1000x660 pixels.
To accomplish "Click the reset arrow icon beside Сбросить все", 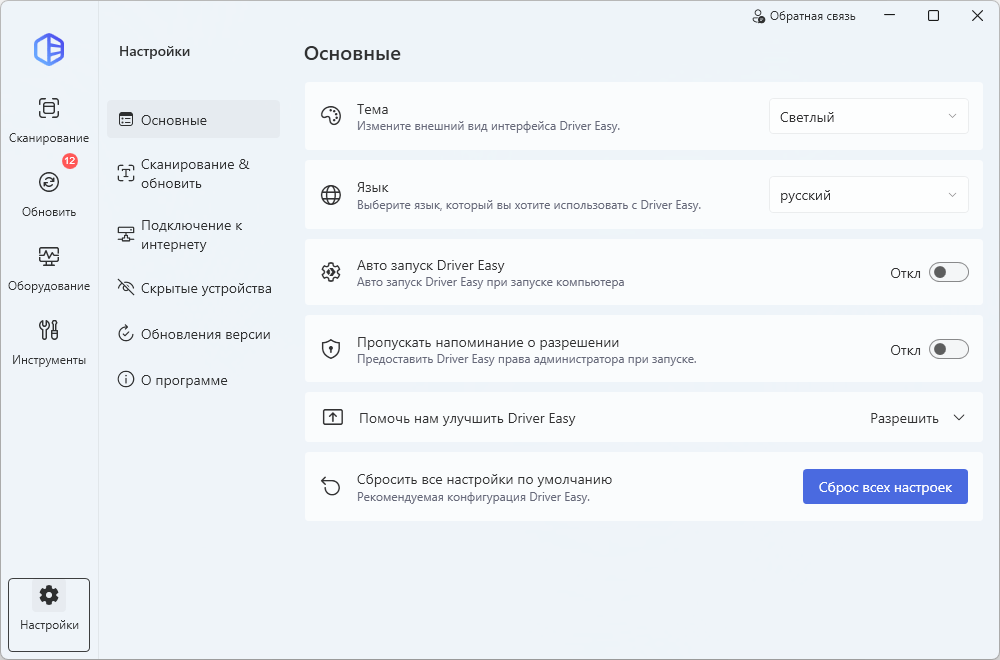I will (331, 487).
